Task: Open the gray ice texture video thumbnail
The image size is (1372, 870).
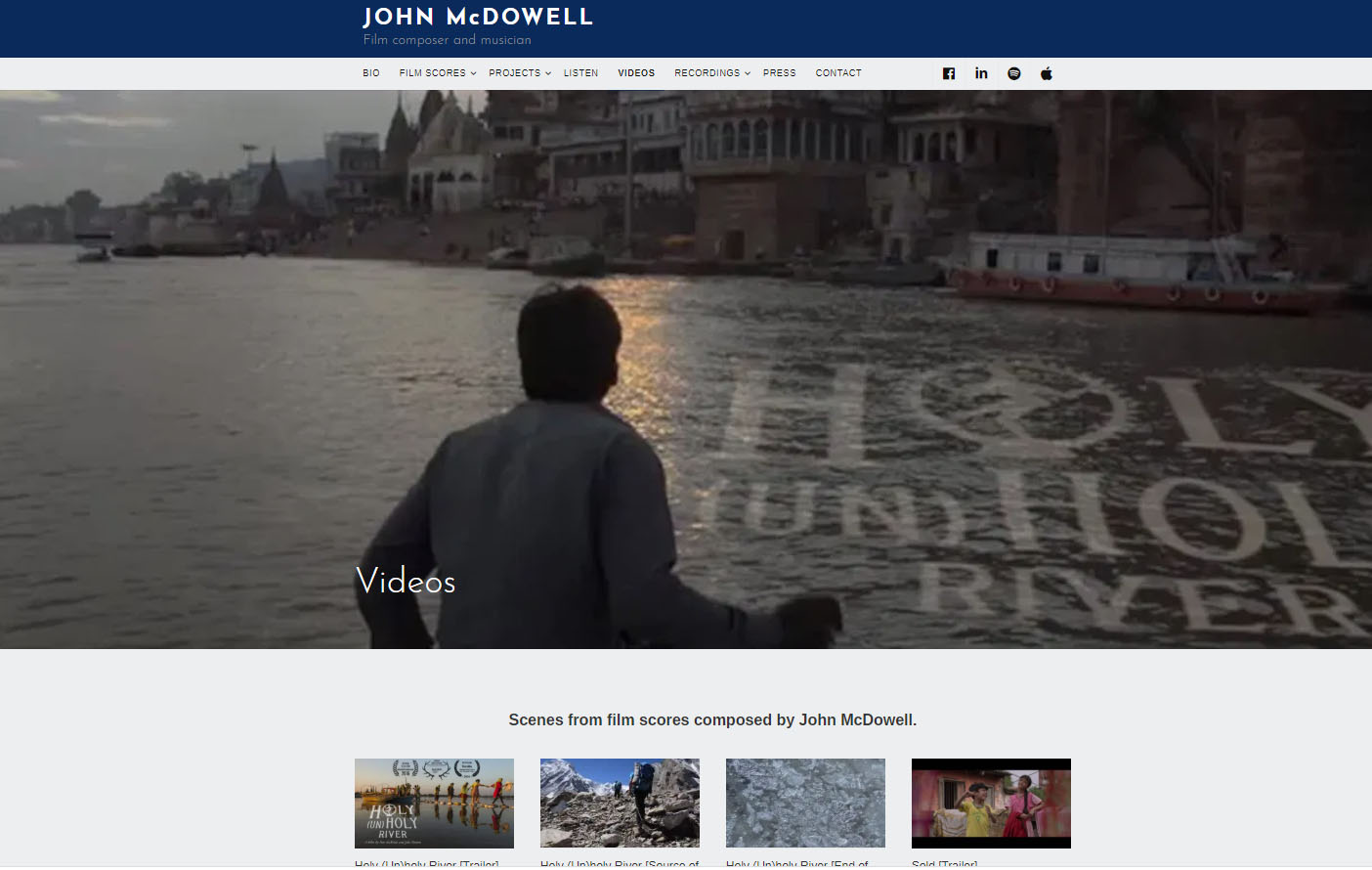Action: tap(805, 804)
